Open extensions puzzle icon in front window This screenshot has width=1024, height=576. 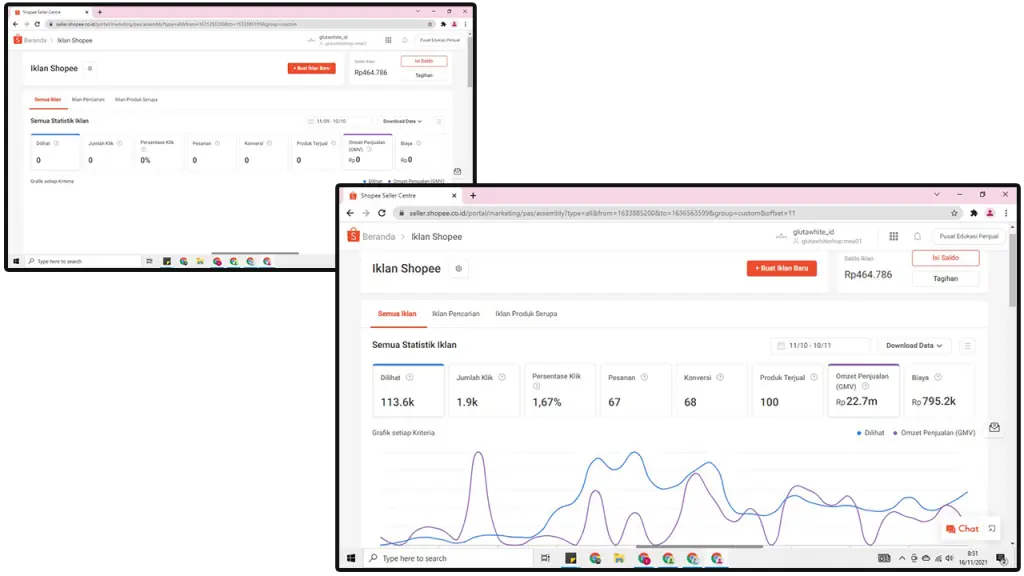pyautogui.click(x=974, y=213)
